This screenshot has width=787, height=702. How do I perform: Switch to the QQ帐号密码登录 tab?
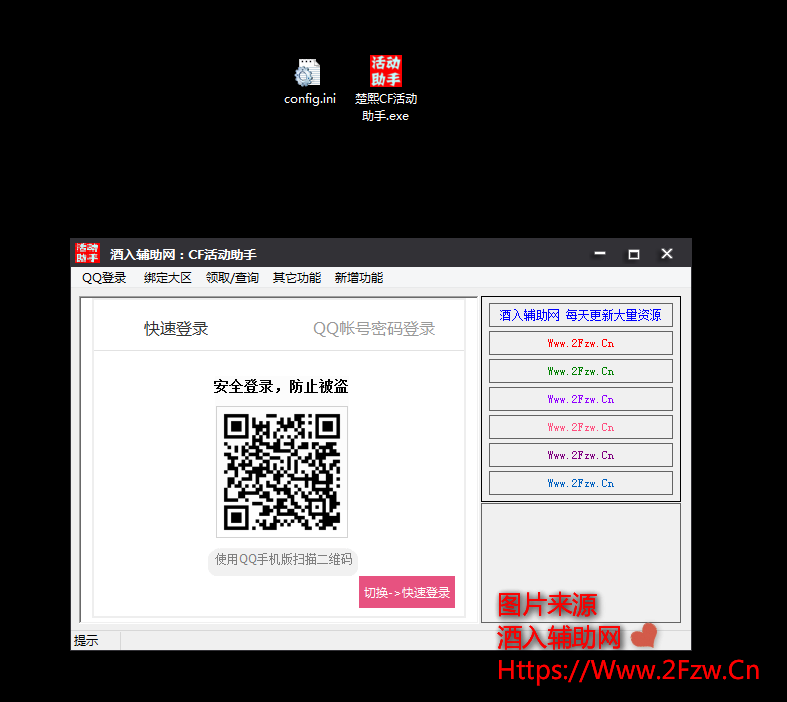[x=374, y=329]
